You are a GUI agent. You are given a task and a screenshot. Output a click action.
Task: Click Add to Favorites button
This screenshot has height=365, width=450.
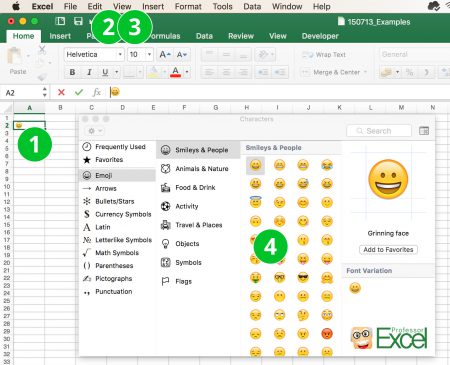(388, 249)
